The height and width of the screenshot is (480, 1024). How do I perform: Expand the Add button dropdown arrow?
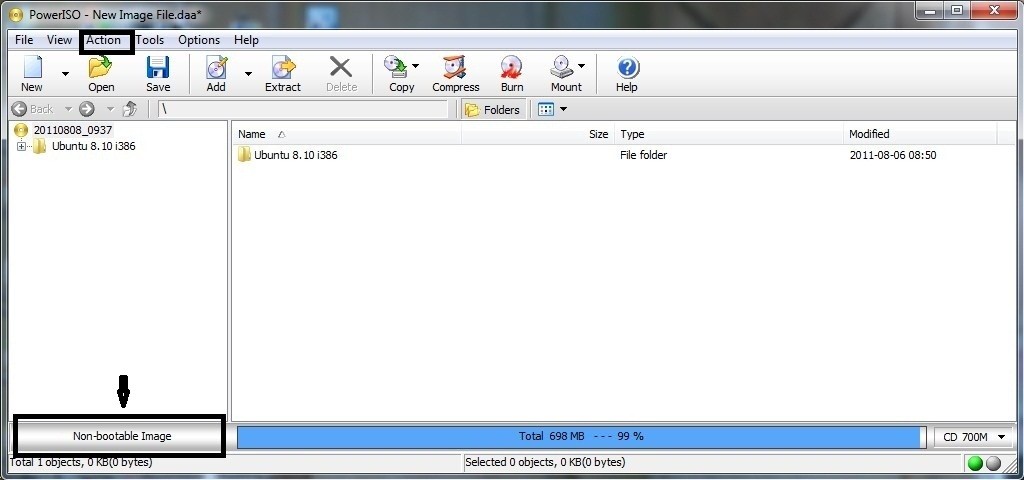248,74
